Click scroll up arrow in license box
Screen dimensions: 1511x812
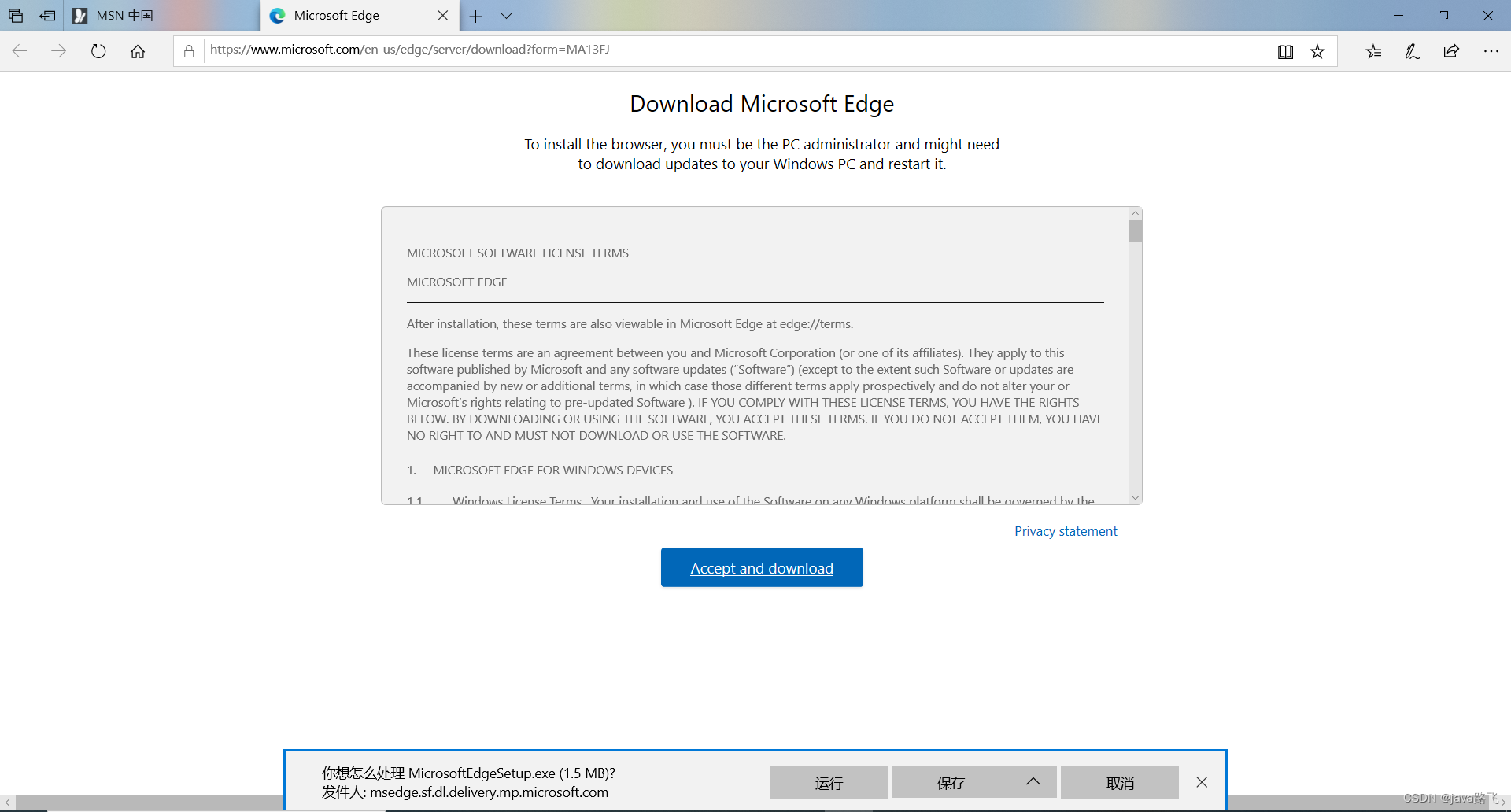1135,213
